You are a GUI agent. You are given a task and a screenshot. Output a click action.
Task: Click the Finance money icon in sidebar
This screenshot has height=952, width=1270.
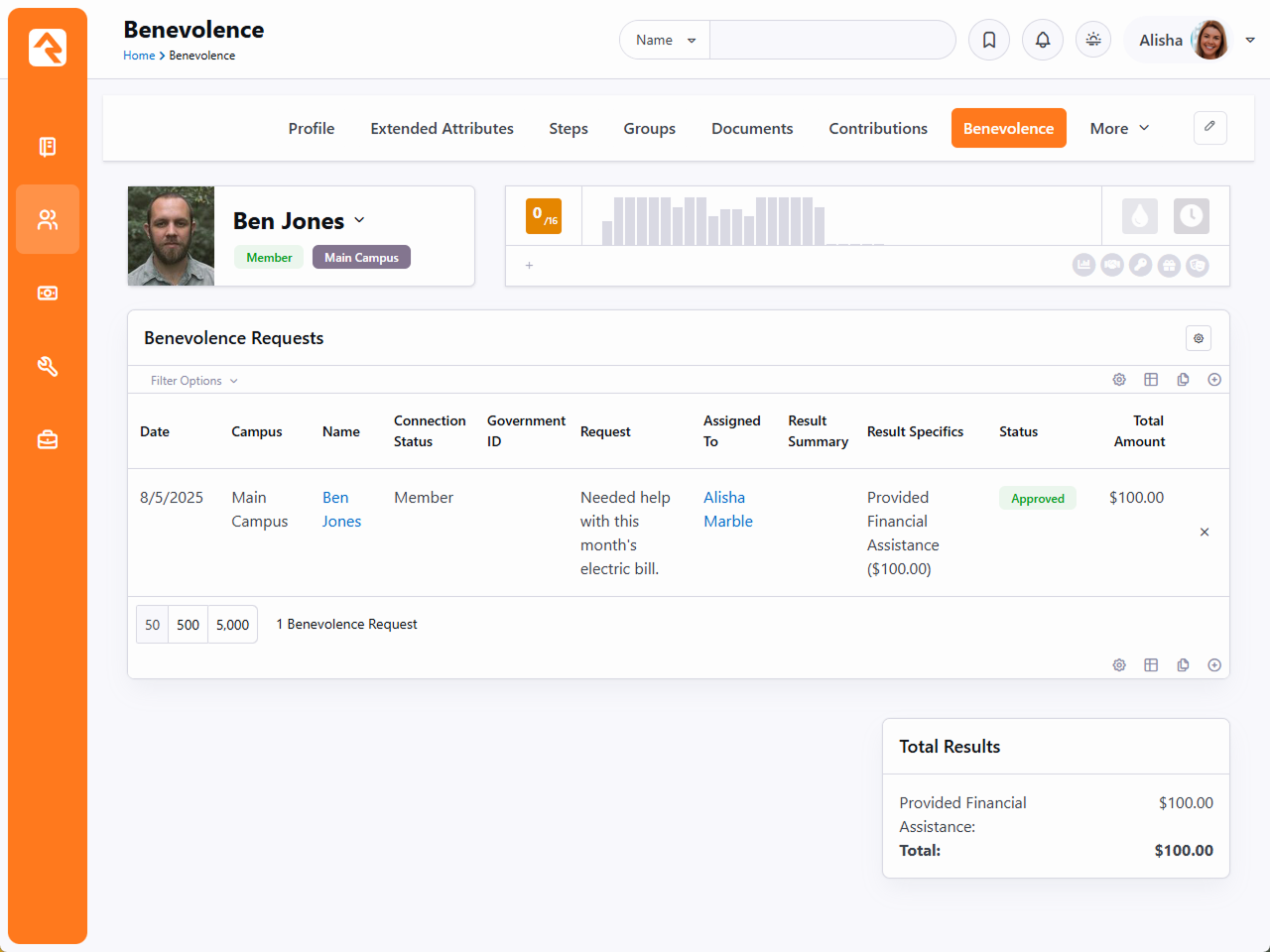coord(48,294)
